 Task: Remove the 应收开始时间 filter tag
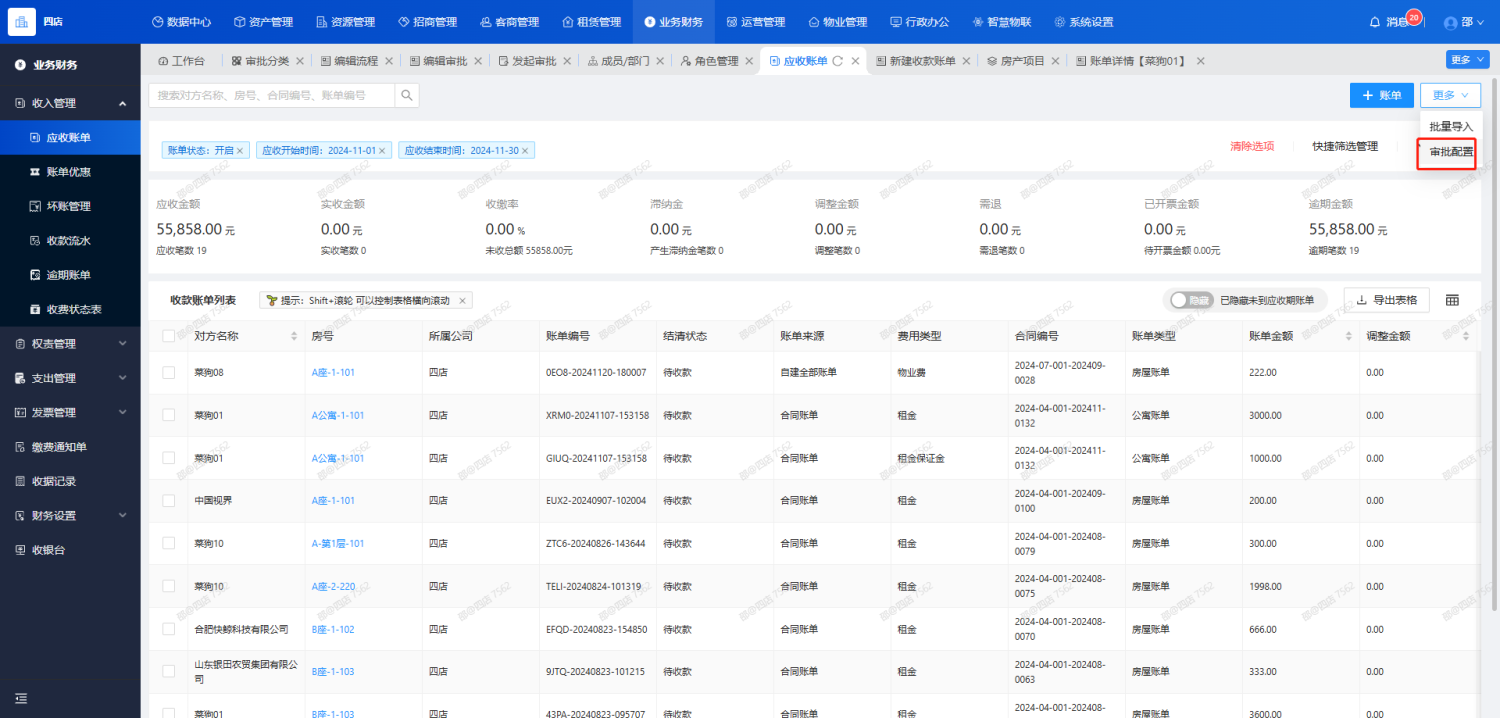[x=382, y=150]
